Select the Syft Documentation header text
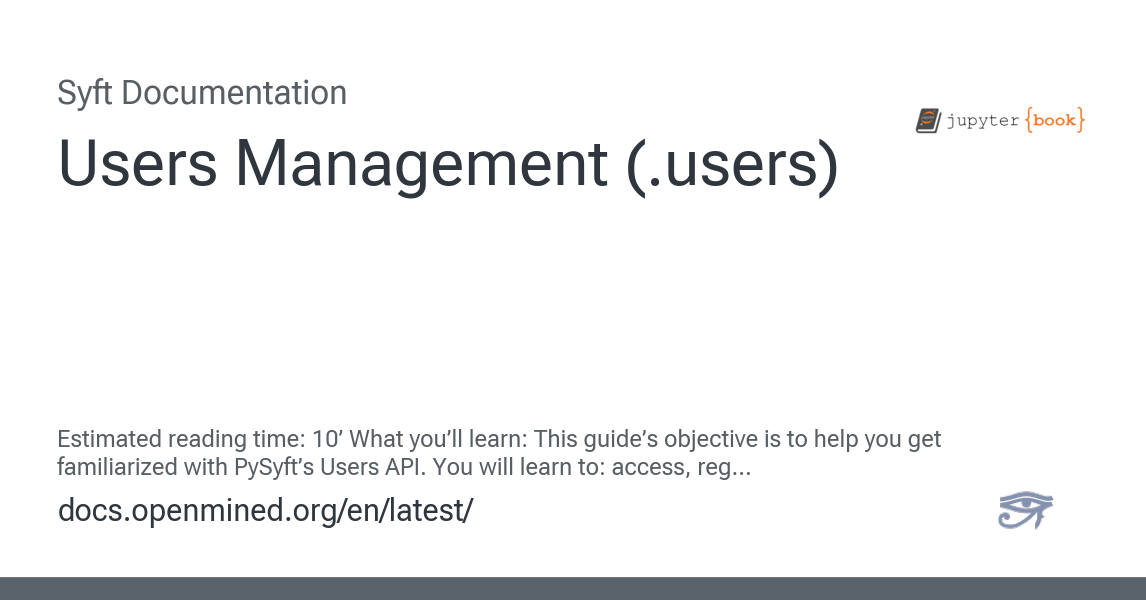 pos(202,93)
